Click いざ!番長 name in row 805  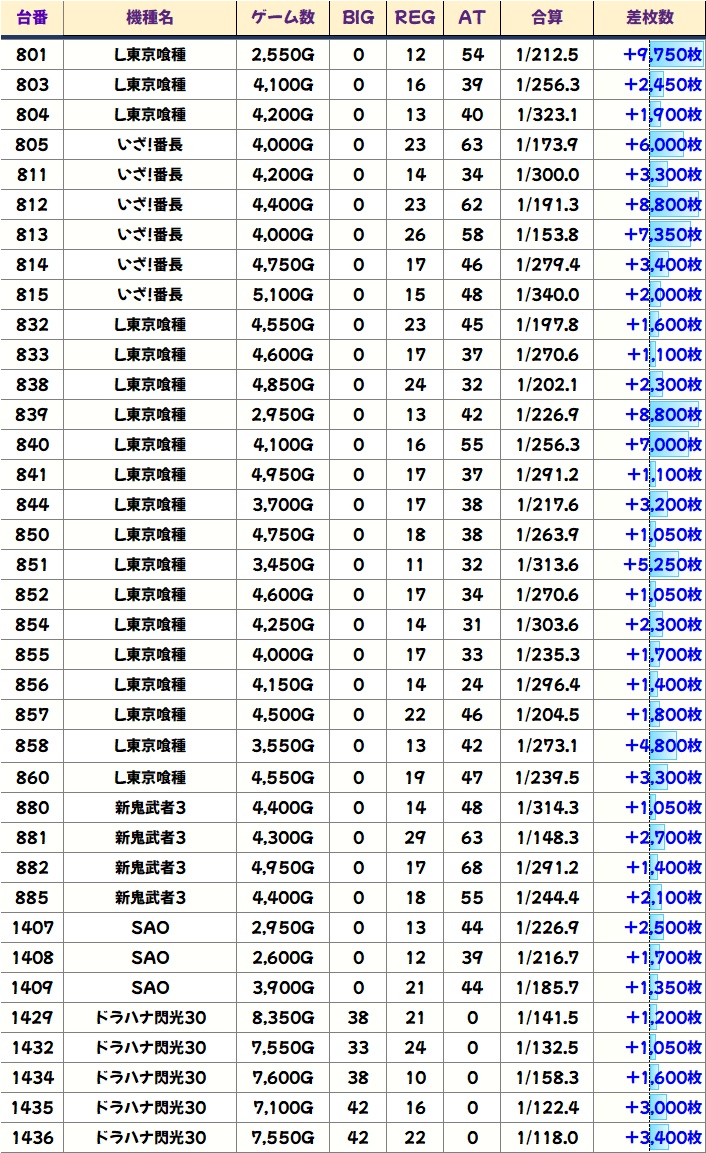(x=150, y=144)
